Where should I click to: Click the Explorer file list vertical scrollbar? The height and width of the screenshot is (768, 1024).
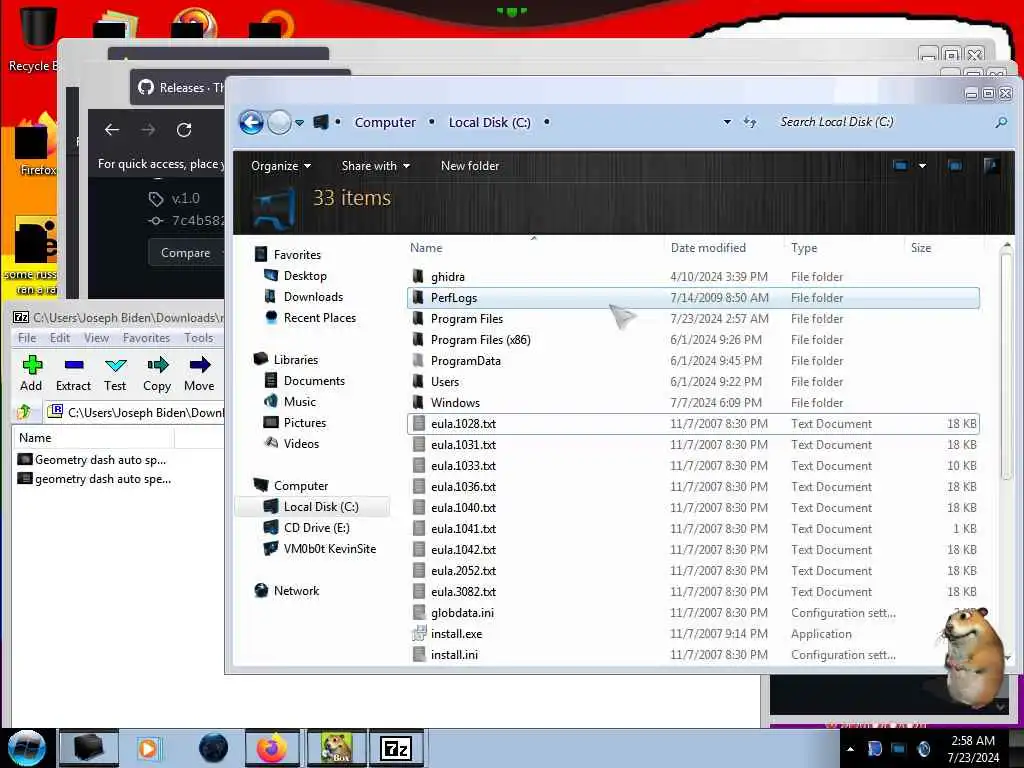tap(1006, 366)
